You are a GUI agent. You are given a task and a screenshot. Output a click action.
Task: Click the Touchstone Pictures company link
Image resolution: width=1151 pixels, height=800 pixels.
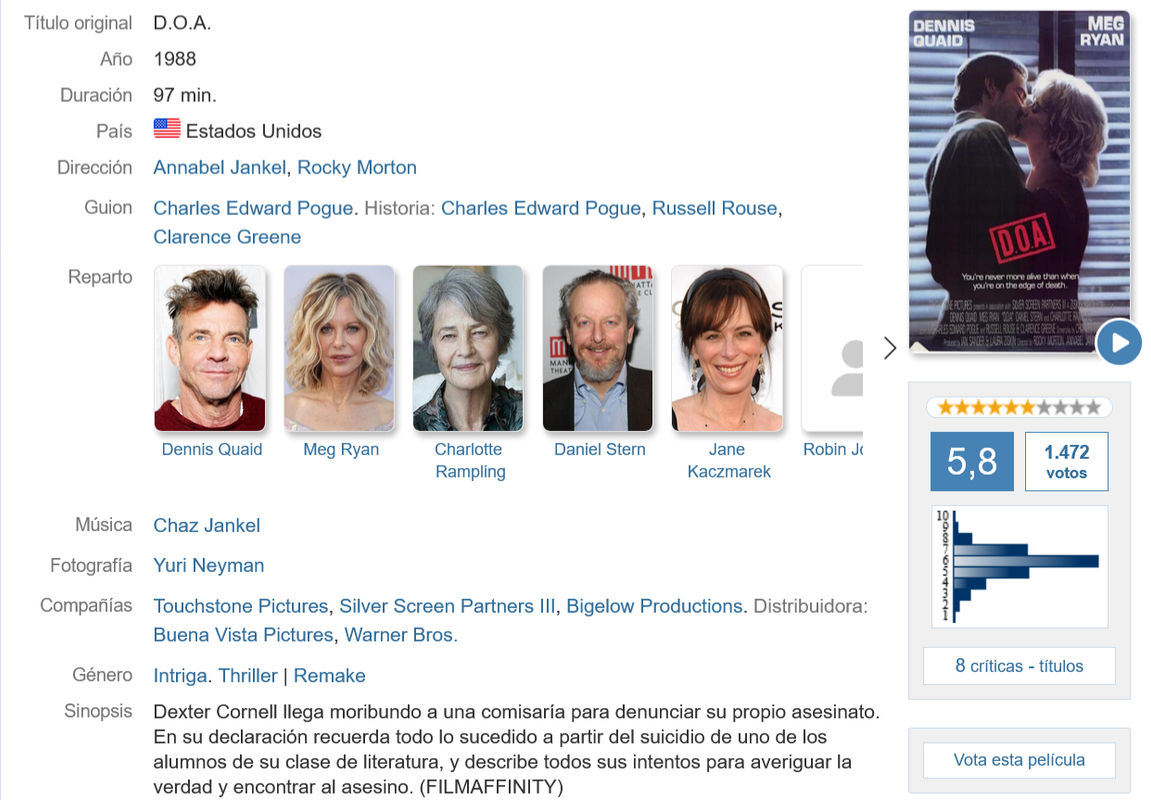[241, 606]
